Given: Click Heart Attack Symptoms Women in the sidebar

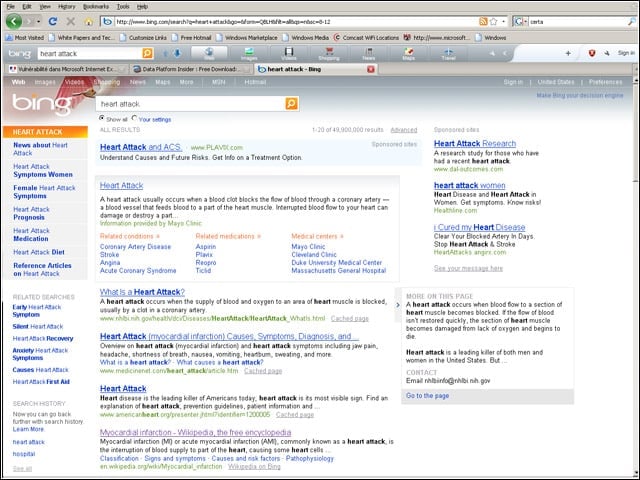Looking at the screenshot, I should click(x=43, y=170).
